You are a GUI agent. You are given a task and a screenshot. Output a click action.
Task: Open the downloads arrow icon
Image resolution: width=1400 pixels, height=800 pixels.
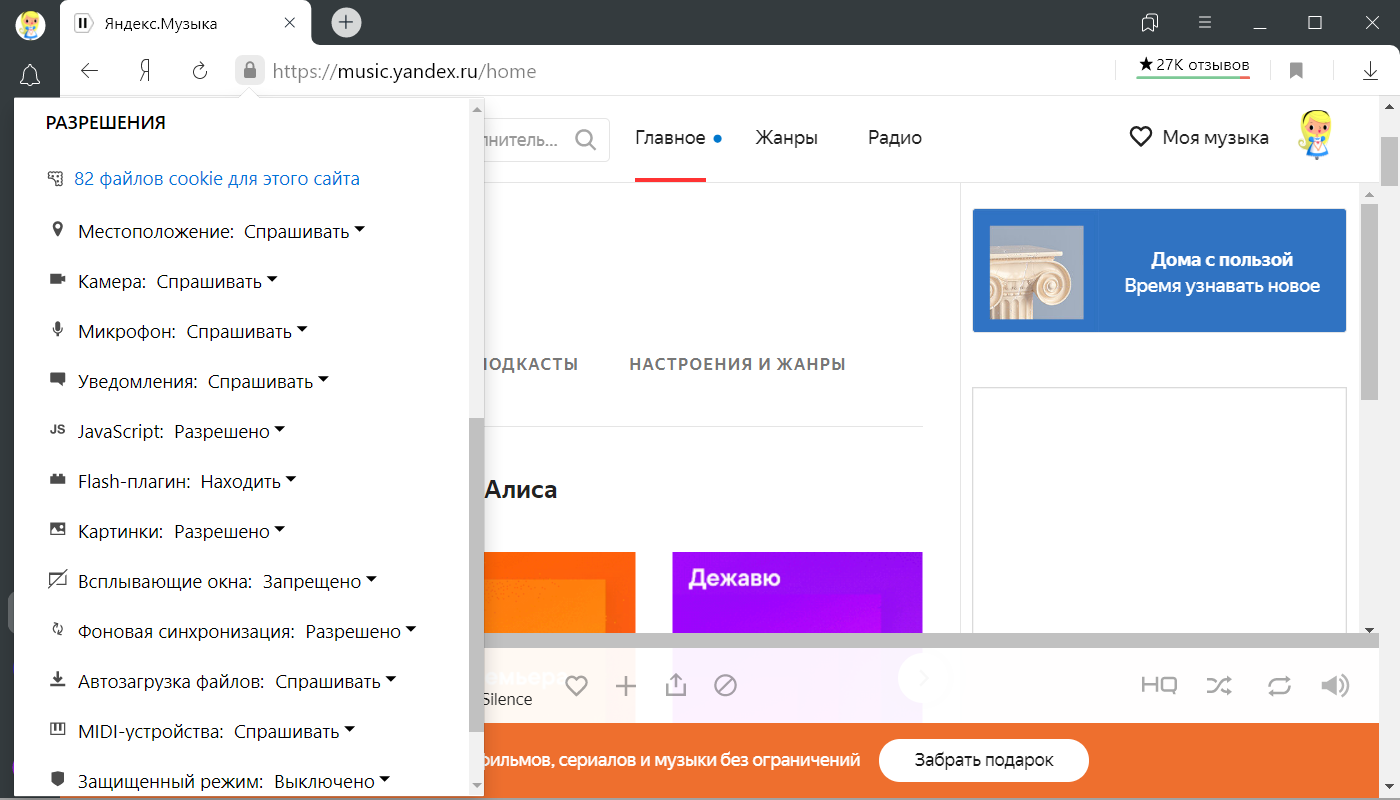(x=1371, y=71)
